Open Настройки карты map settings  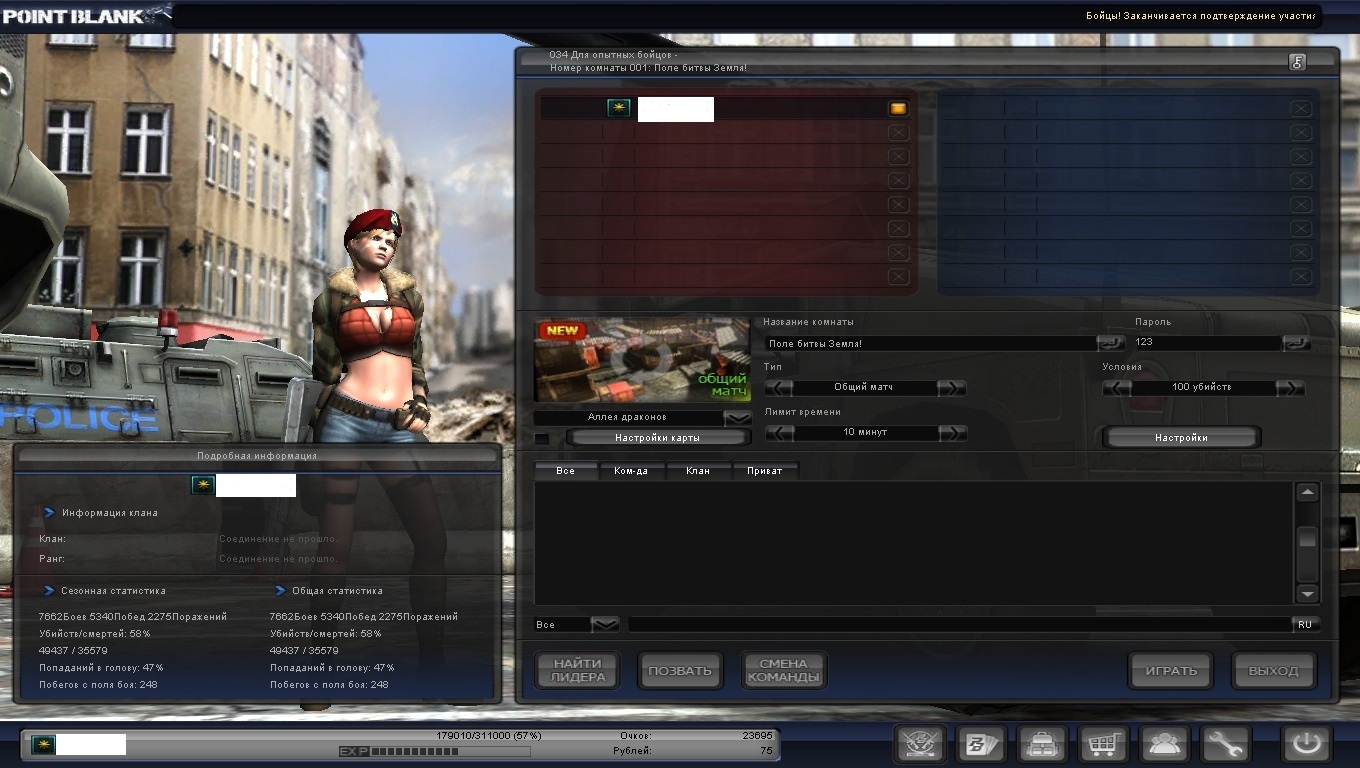pyautogui.click(x=657, y=438)
